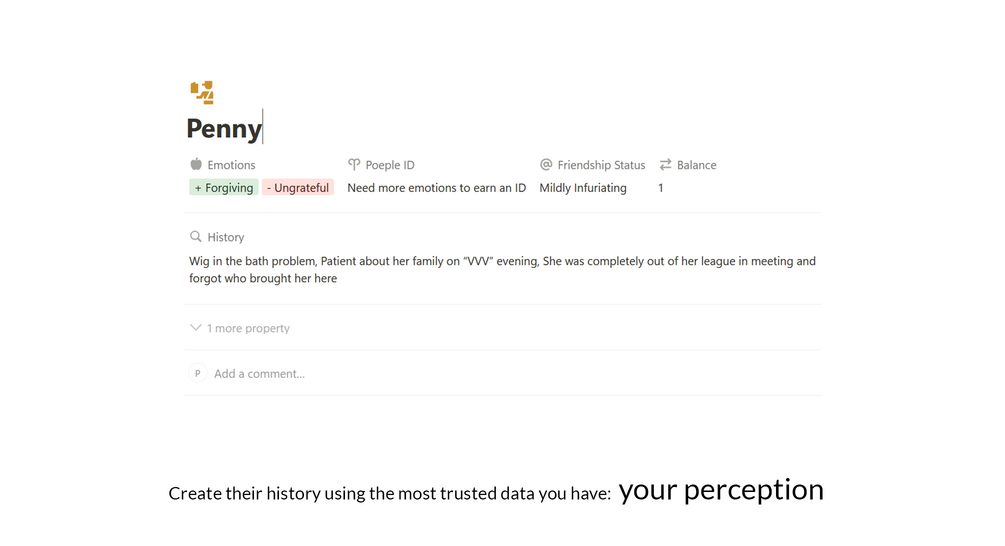
Task: Click the Balance value 1
Action: (x=661, y=188)
